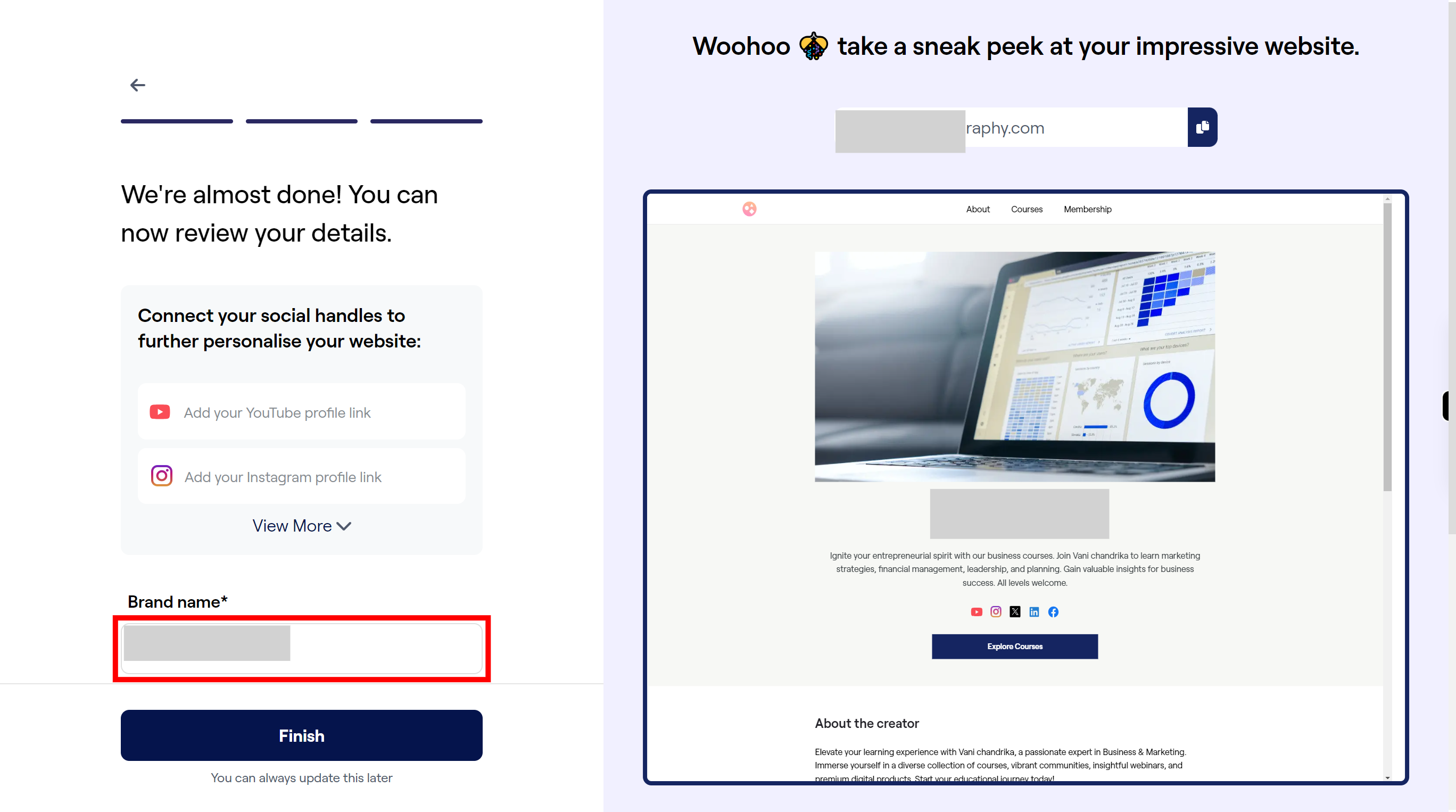Click the YouTube icon in website preview
The width and height of the screenshot is (1456, 812).
click(977, 612)
